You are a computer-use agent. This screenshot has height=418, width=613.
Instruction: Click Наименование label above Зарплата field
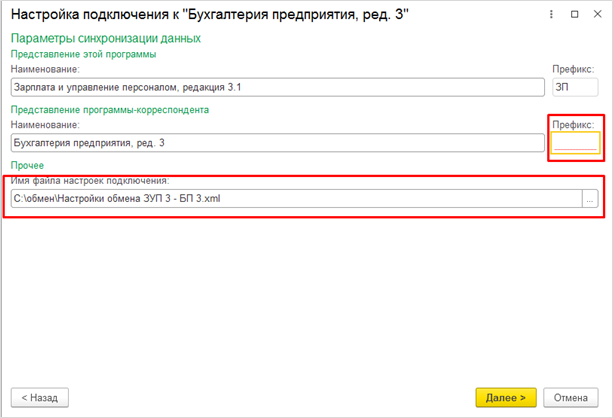(x=45, y=70)
